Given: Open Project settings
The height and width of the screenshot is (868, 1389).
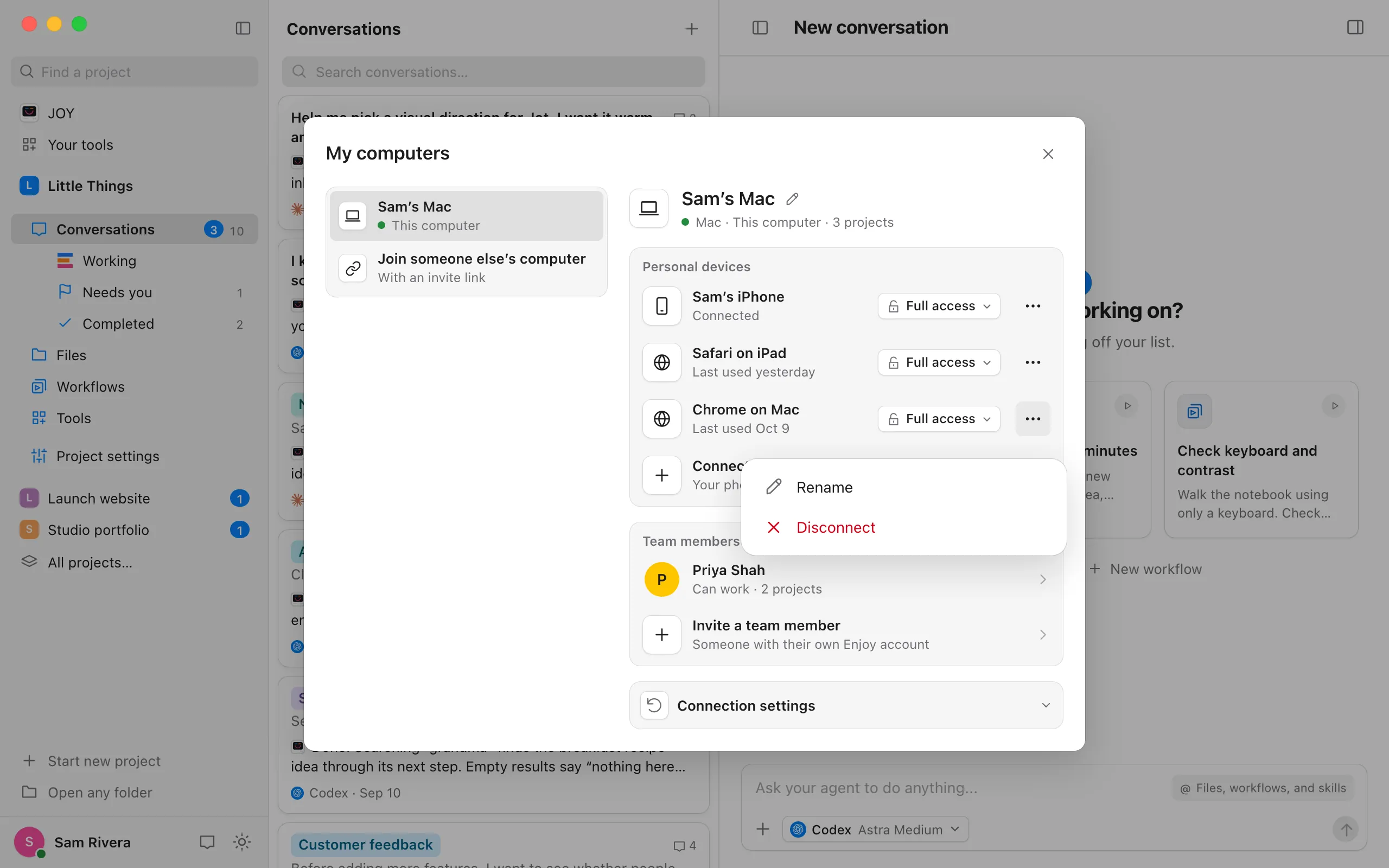Looking at the screenshot, I should tap(135, 456).
